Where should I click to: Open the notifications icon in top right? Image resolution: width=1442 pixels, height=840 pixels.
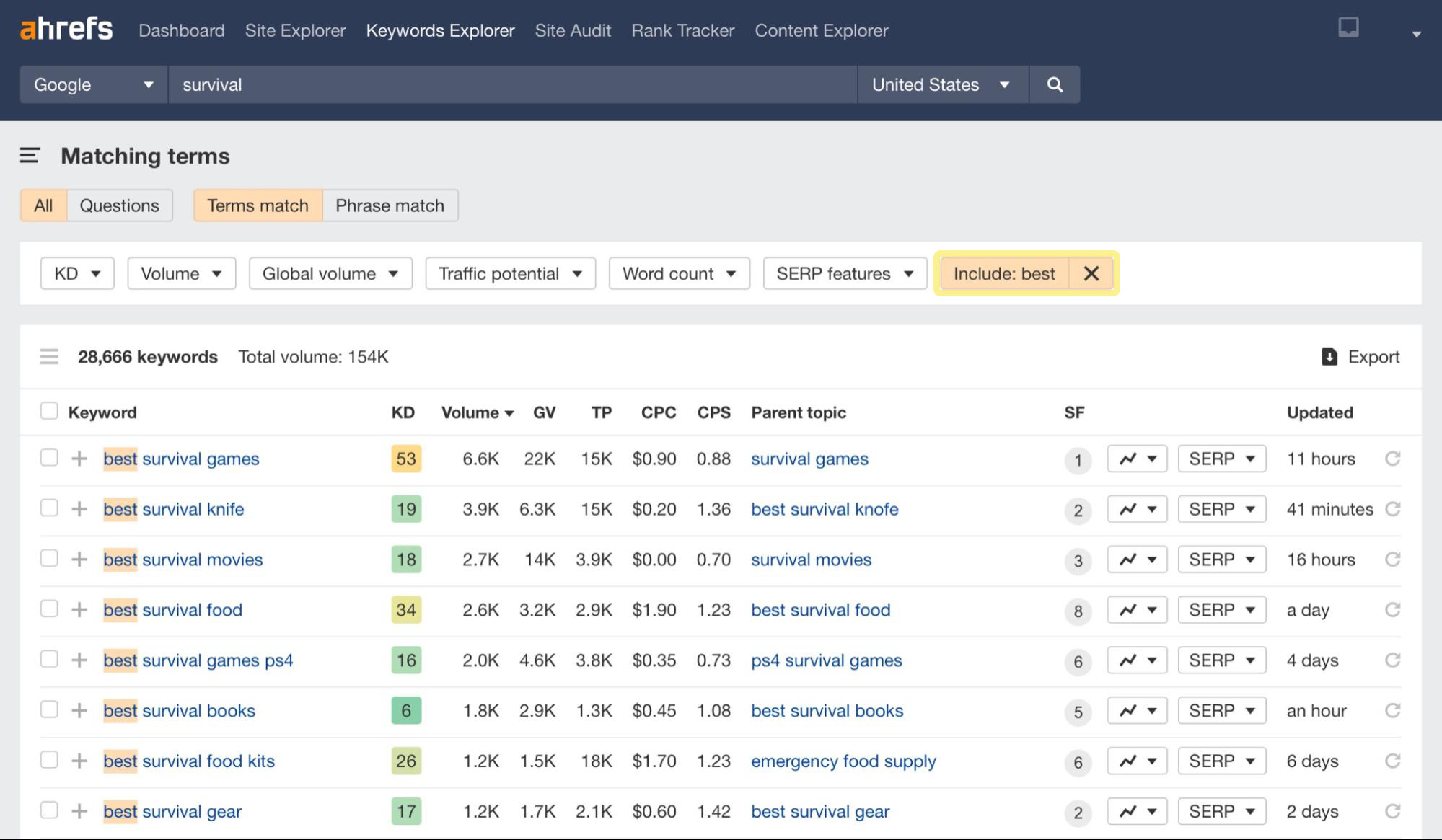point(1348,27)
